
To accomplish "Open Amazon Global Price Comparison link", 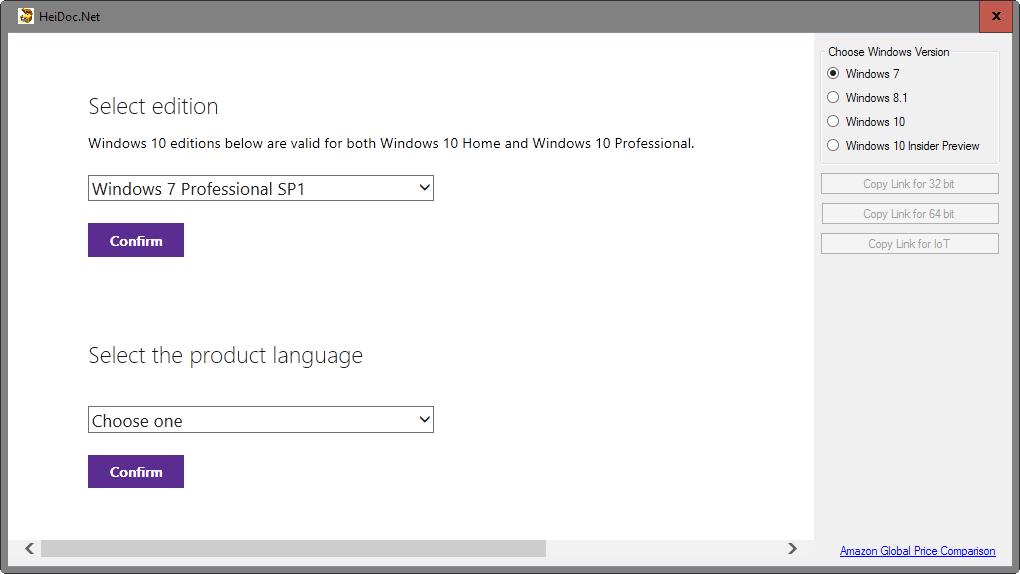I will (917, 551).
